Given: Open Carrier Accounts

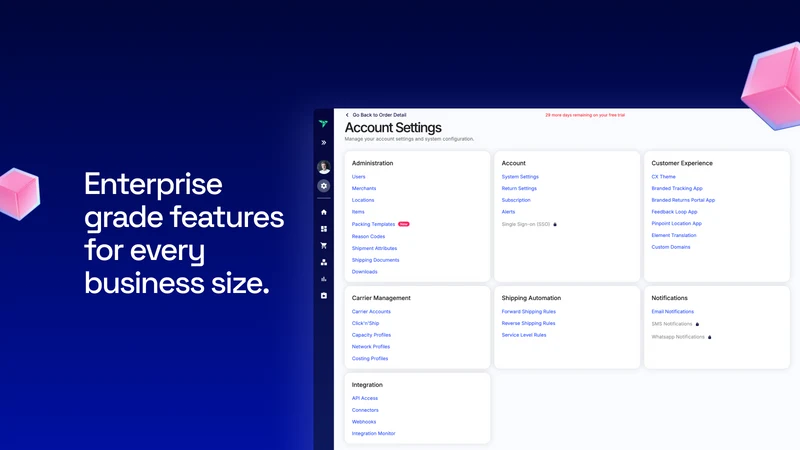Looking at the screenshot, I should (371, 311).
